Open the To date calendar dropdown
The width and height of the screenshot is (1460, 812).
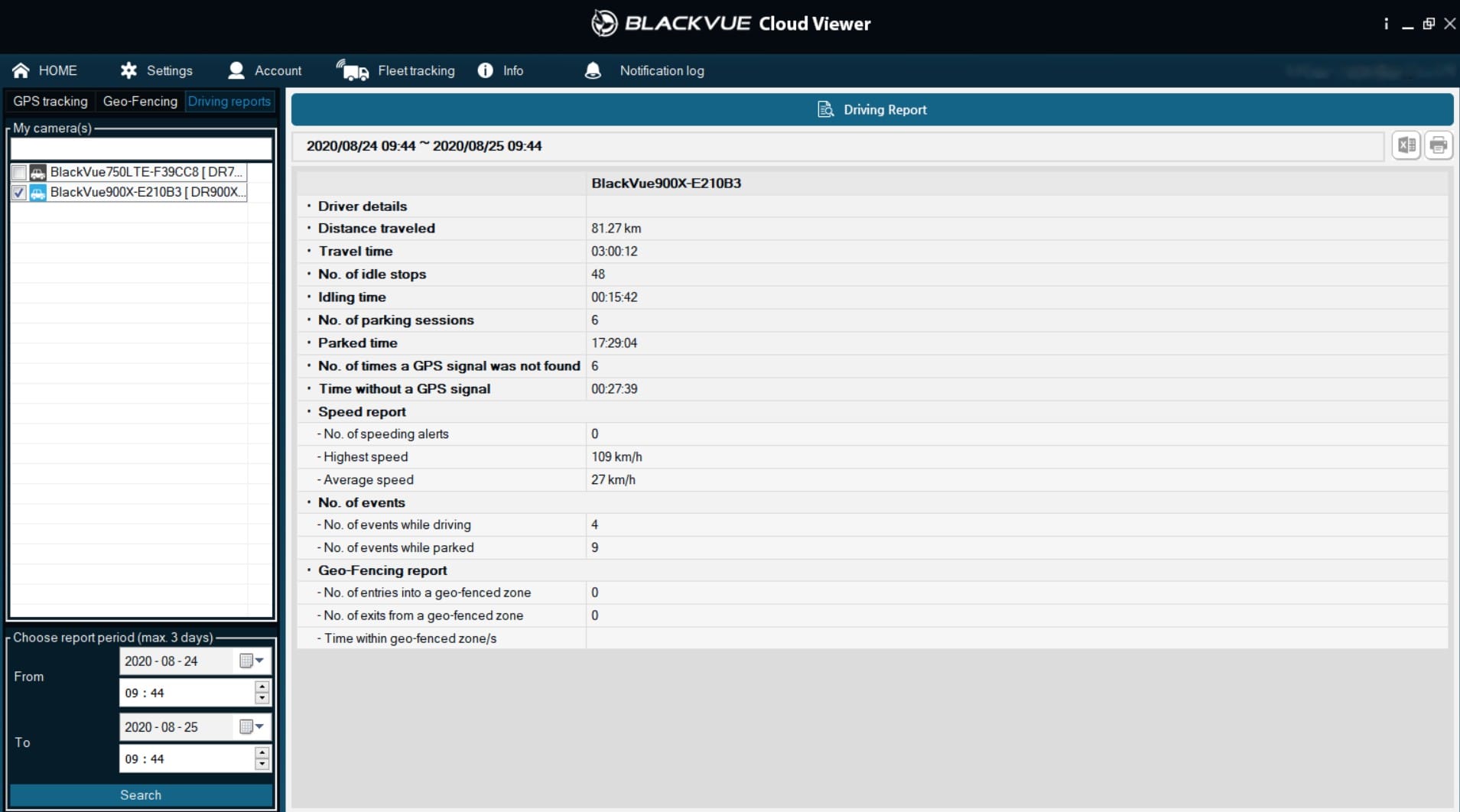coord(251,726)
